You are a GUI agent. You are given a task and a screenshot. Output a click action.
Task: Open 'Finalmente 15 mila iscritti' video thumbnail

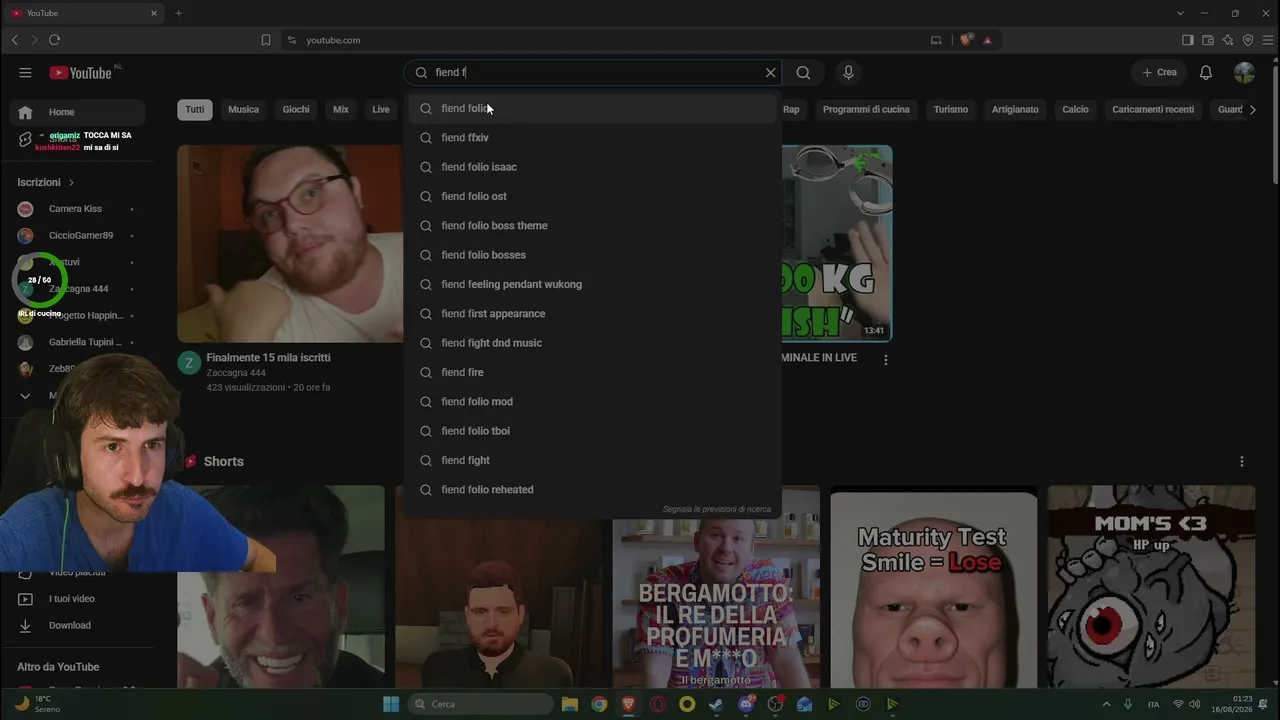point(290,244)
